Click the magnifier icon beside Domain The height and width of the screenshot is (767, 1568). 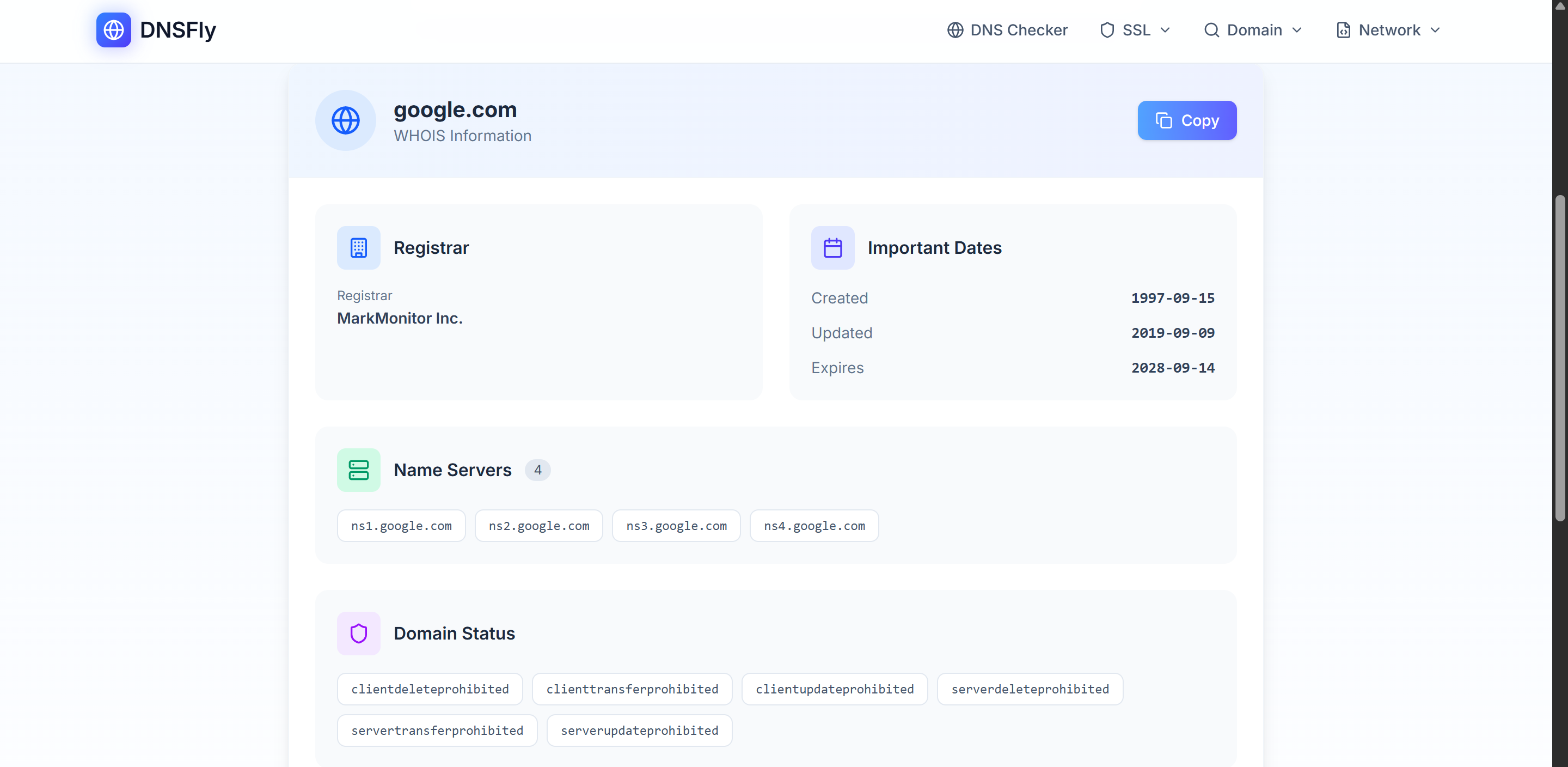[1211, 29]
